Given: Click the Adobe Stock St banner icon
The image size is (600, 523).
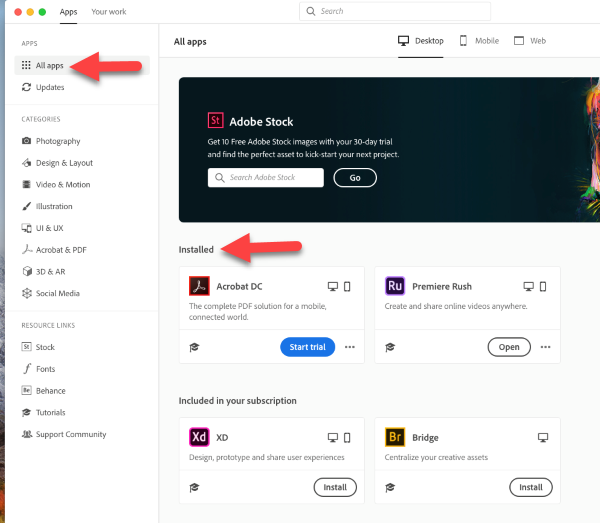Looking at the screenshot, I should point(215,121).
